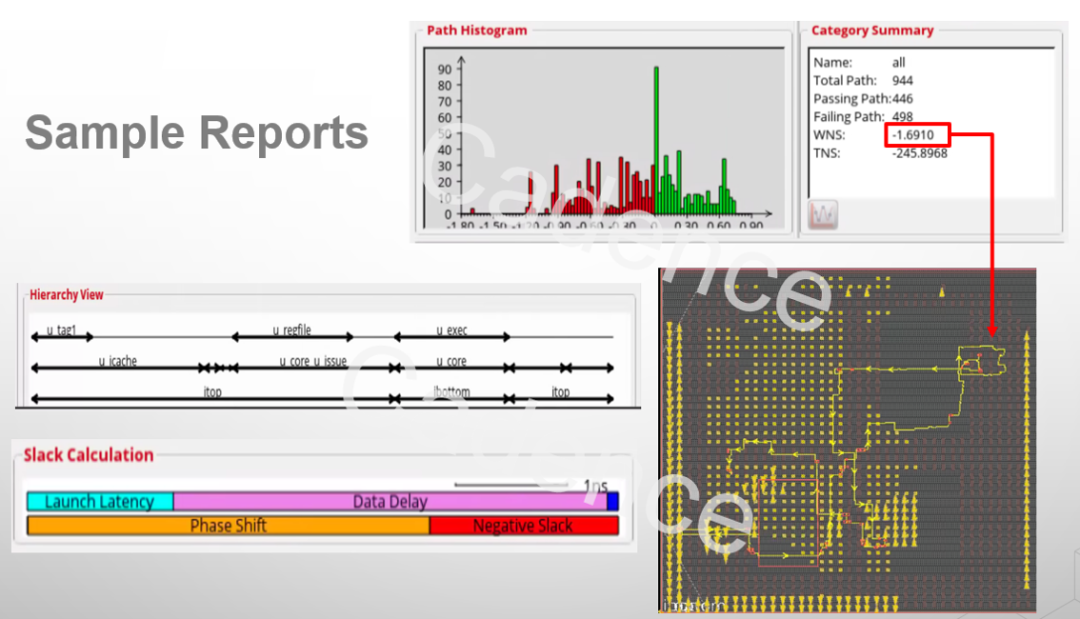
Task: Click the Failing Path value 498
Action: click(x=902, y=116)
